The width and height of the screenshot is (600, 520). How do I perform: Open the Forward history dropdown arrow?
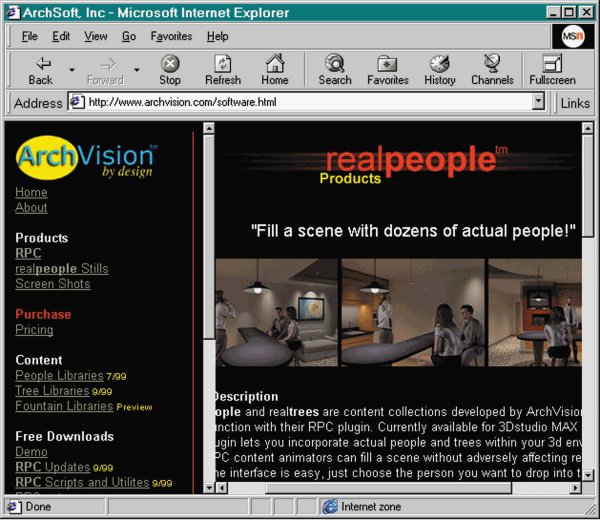point(137,70)
